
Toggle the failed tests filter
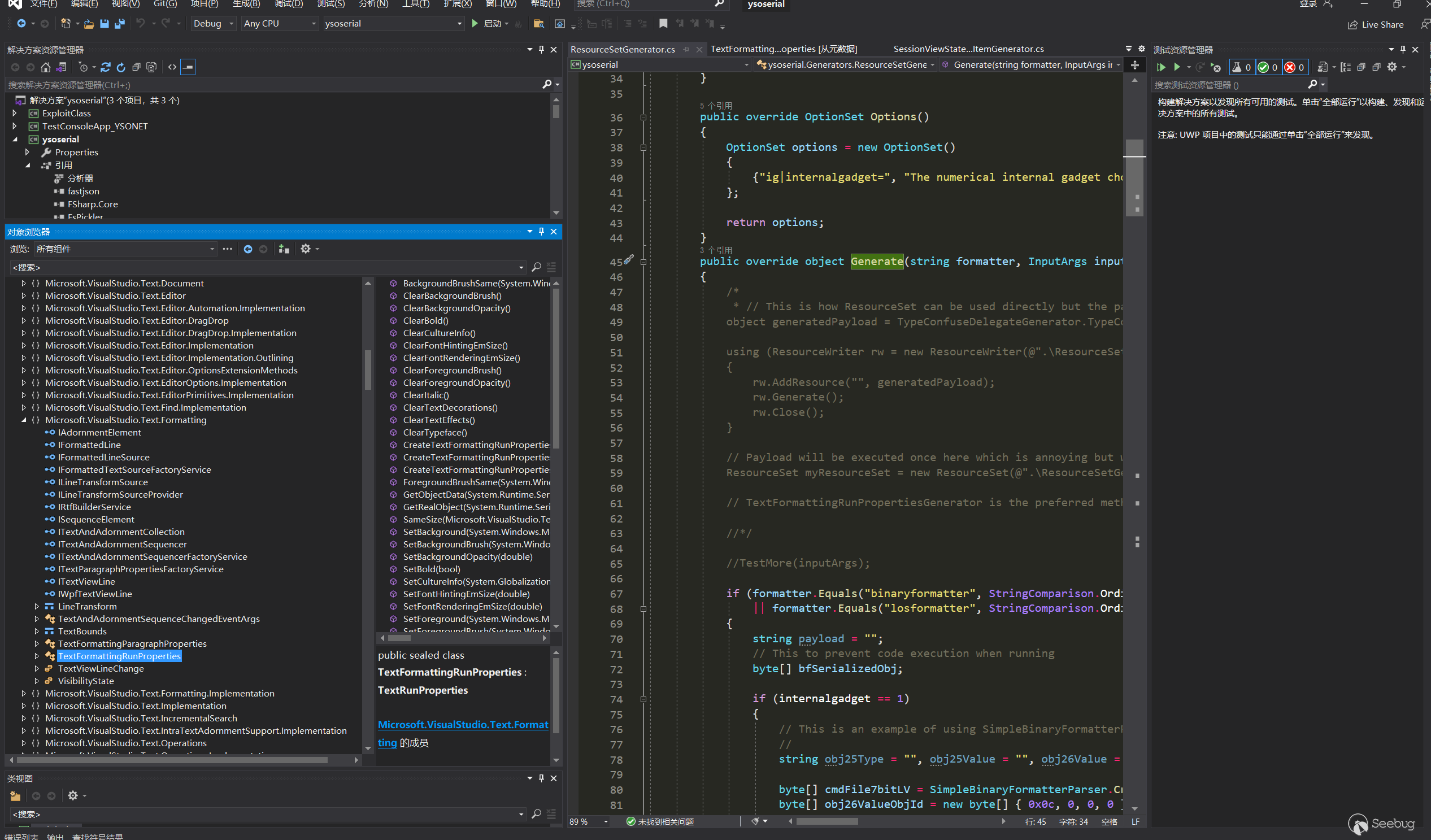(1294, 67)
